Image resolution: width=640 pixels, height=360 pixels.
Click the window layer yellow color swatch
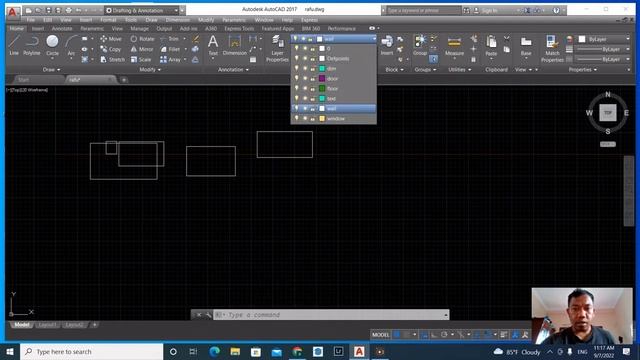click(322, 118)
